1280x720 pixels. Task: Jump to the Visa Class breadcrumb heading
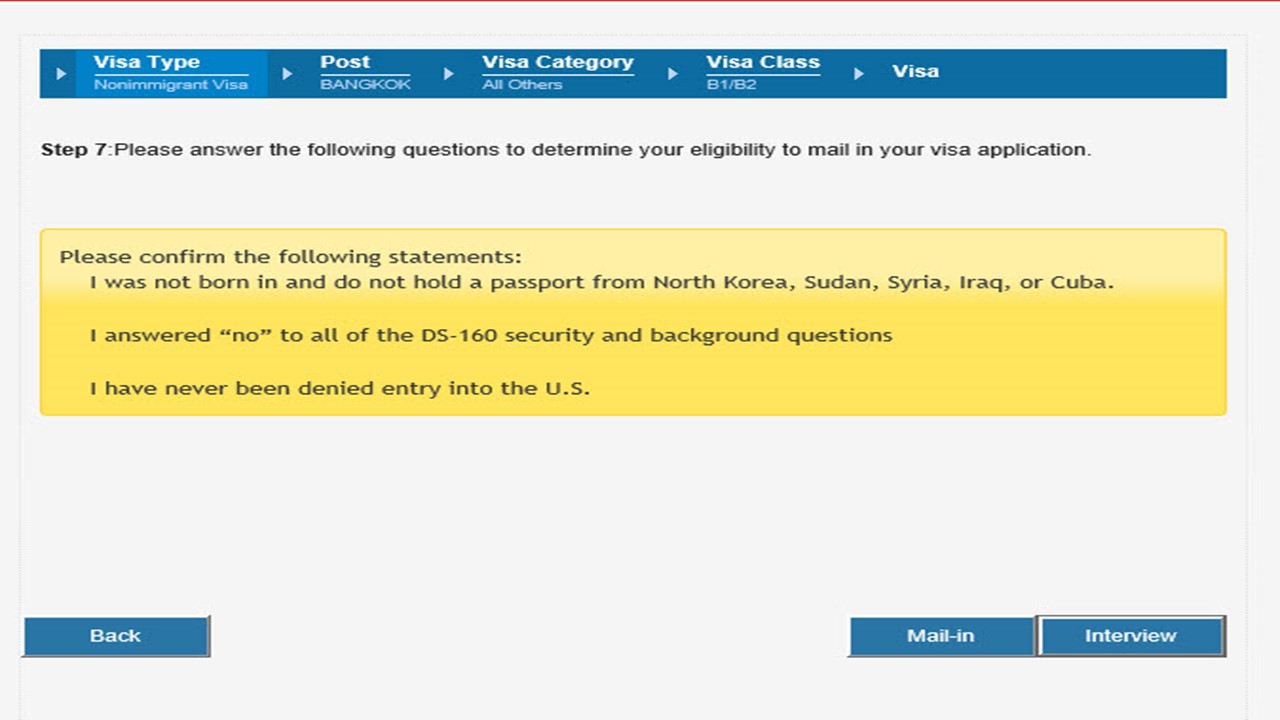(763, 62)
